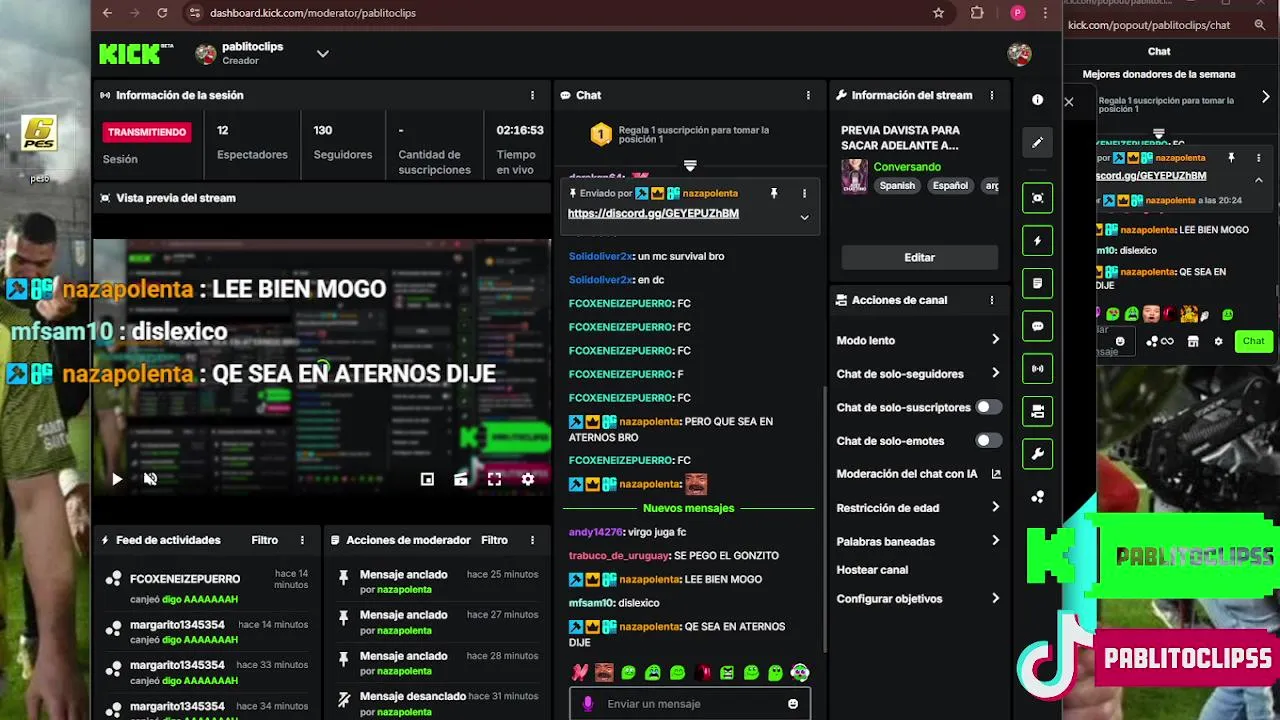Open Información del stream panel options menu
This screenshot has height=720, width=1280.
(x=992, y=95)
